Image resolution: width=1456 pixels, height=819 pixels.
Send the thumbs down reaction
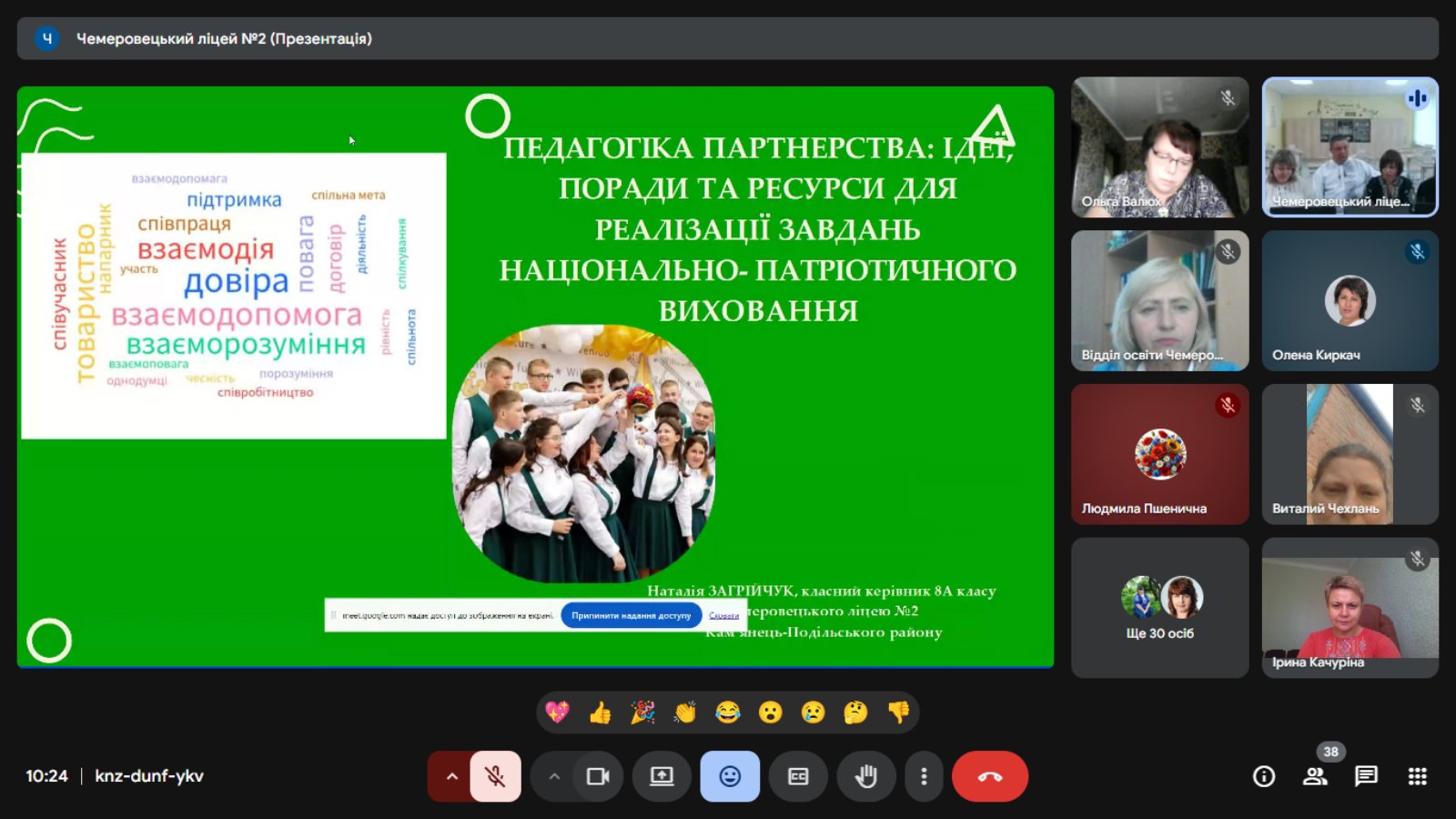click(898, 713)
